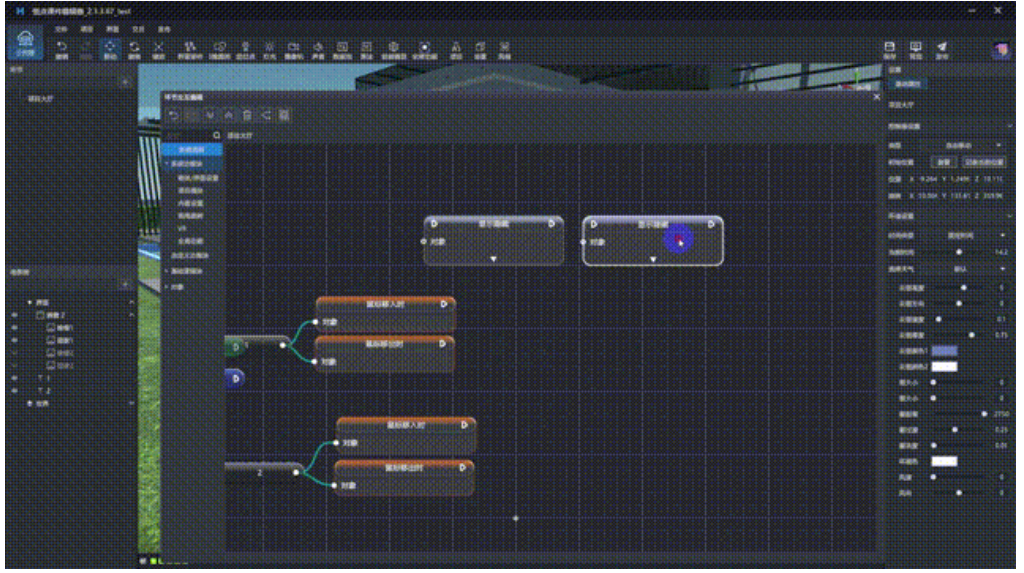The width and height of the screenshot is (1024, 573).
Task: Click the share icon in node editor toolbar
Action: (266, 115)
